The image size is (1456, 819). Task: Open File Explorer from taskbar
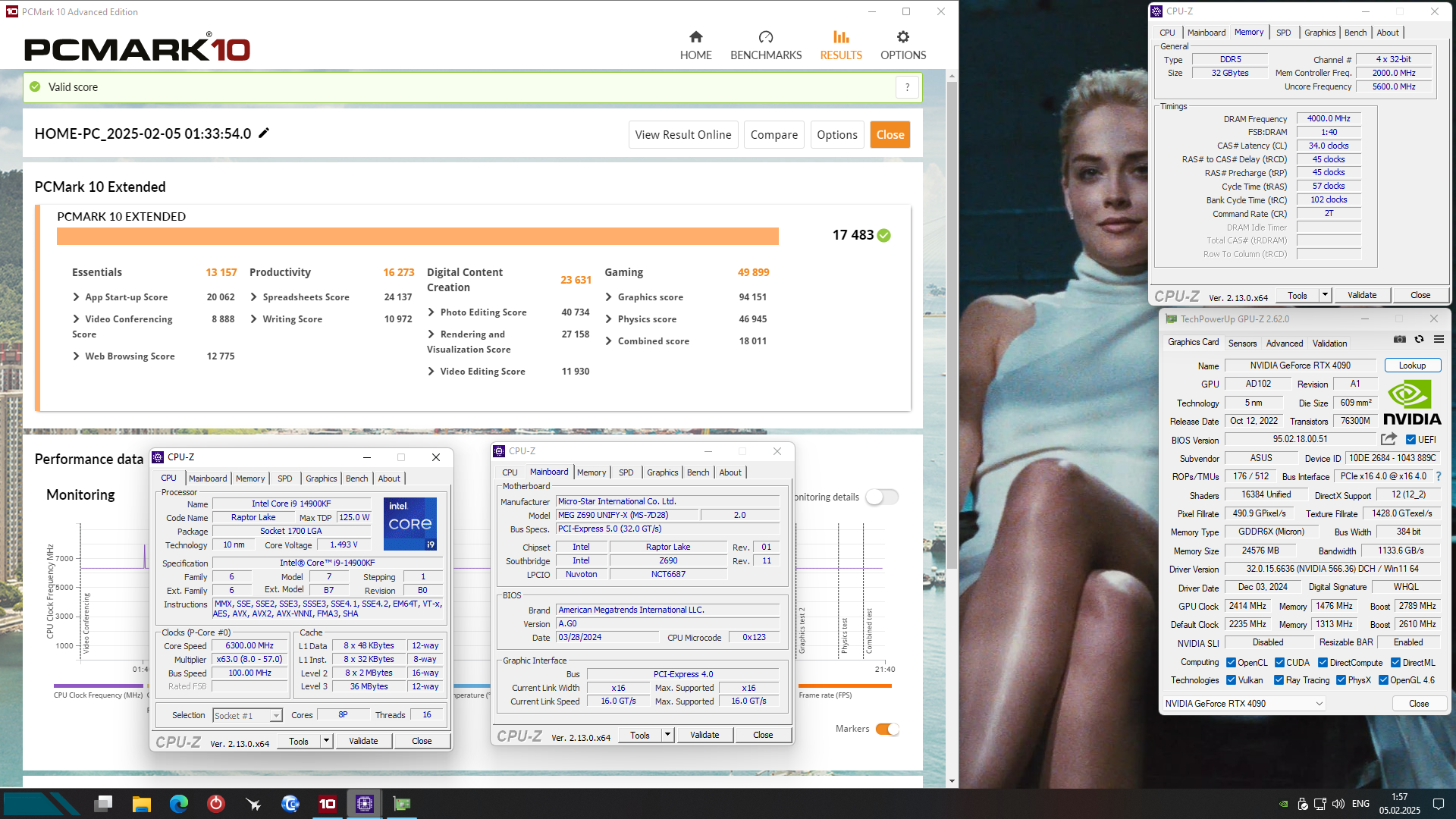click(x=141, y=803)
